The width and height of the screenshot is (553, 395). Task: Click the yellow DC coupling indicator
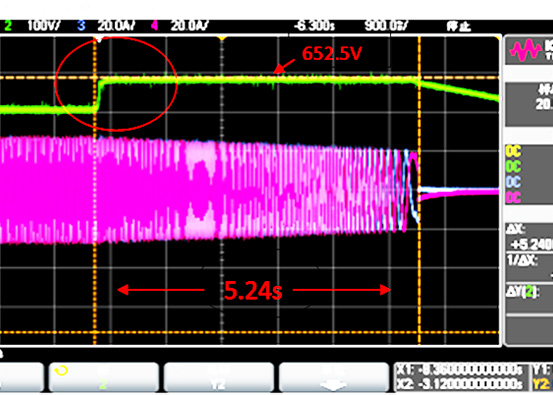click(513, 151)
